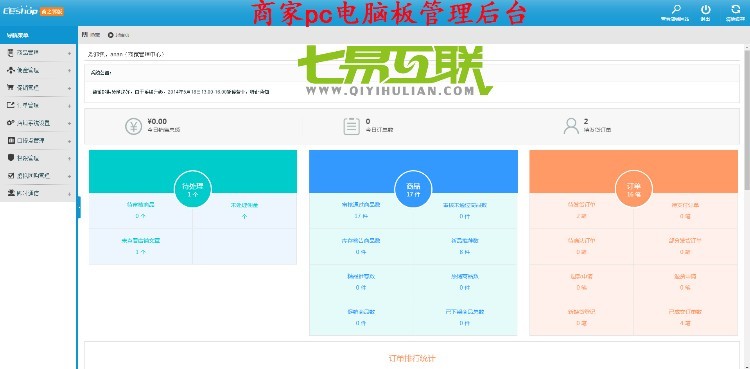Open the teal 待处理 circle badge
The width and height of the screenshot is (750, 369).
point(193,190)
